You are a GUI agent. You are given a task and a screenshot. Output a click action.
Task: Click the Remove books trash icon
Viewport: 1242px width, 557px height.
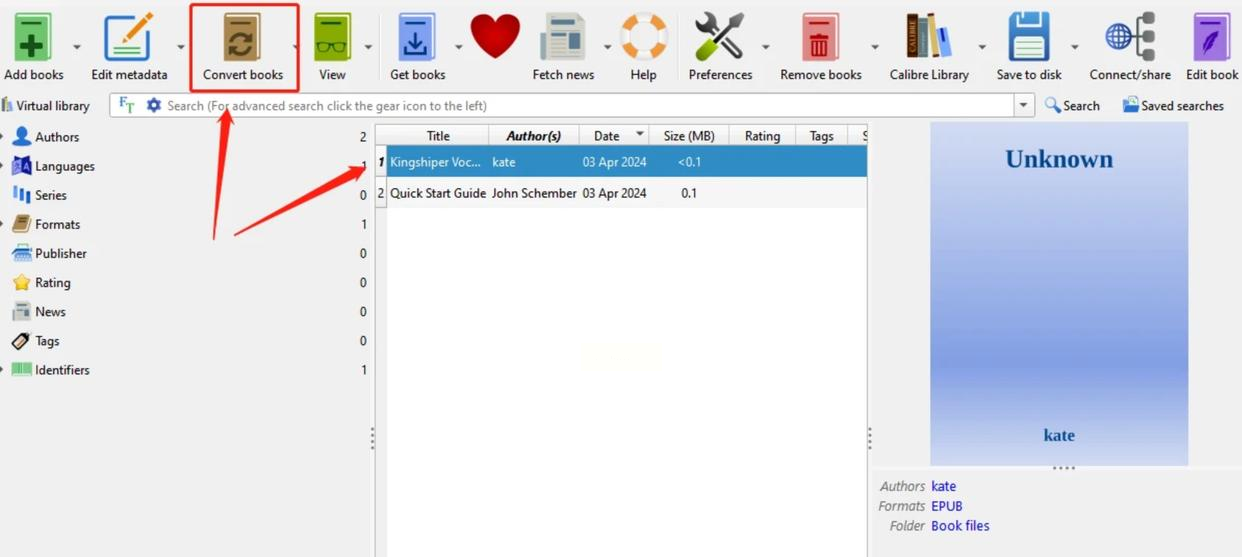pos(820,38)
